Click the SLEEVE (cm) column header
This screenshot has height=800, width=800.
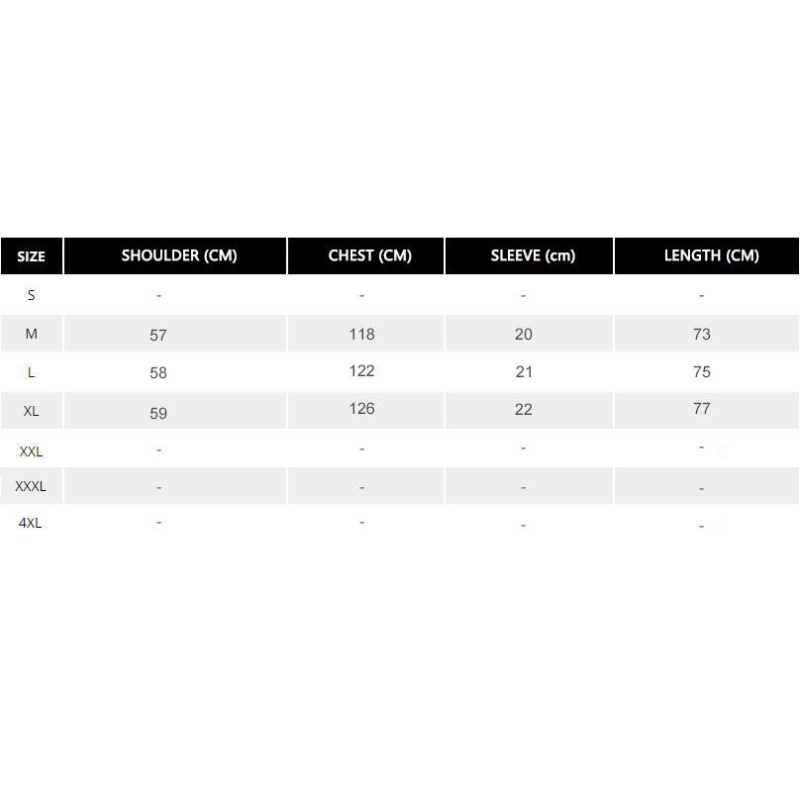[x=532, y=255]
